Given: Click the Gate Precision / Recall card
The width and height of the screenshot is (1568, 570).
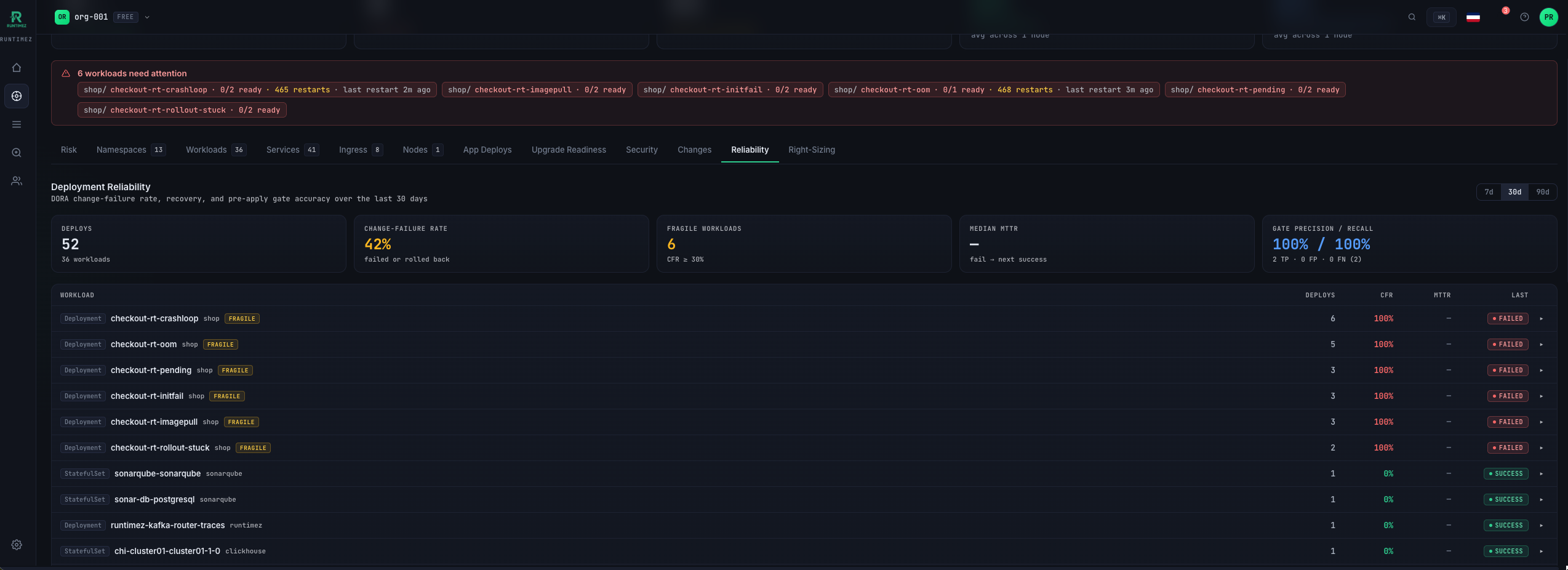Looking at the screenshot, I should 1409,244.
